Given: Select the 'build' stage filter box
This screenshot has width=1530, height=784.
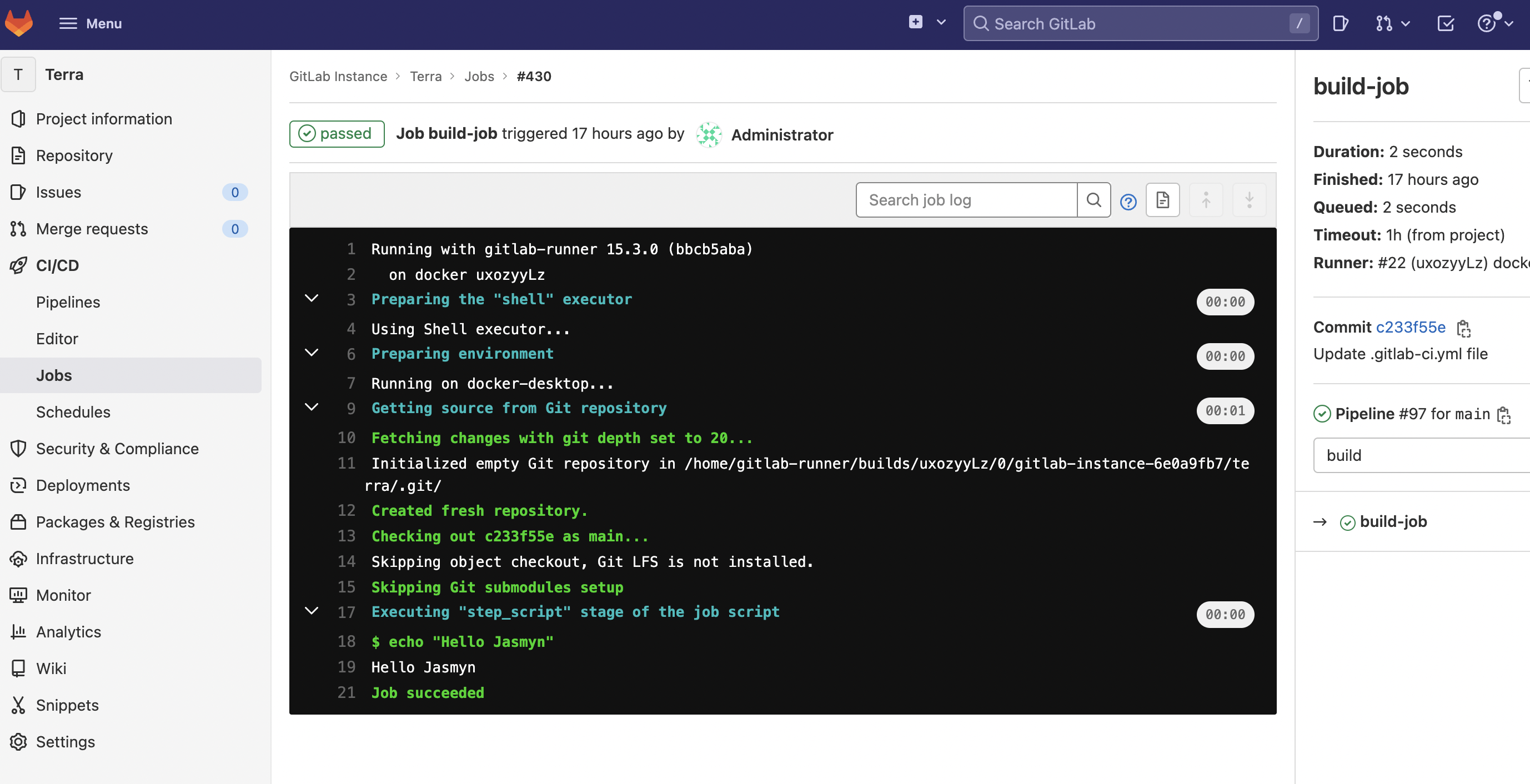Looking at the screenshot, I should (x=1419, y=455).
